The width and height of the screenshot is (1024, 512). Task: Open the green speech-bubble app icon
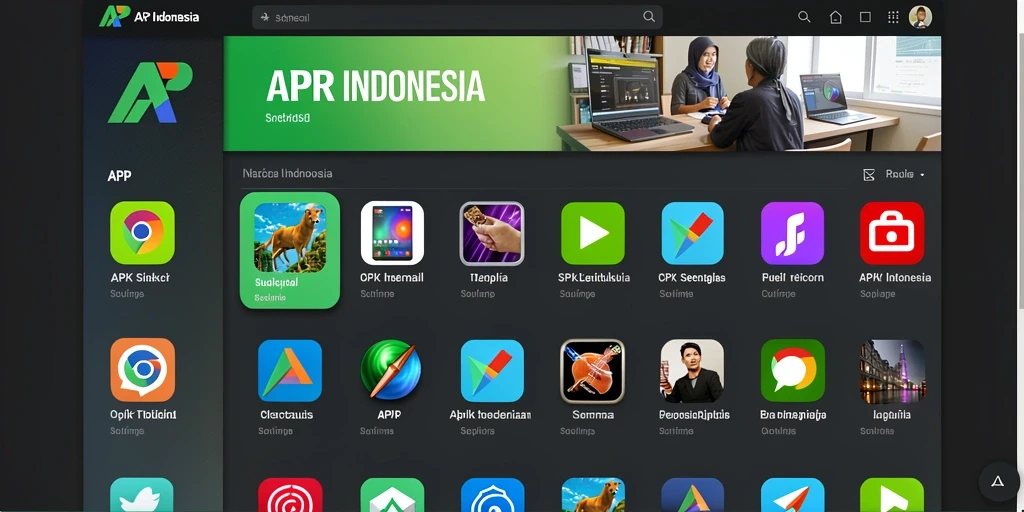tap(793, 370)
